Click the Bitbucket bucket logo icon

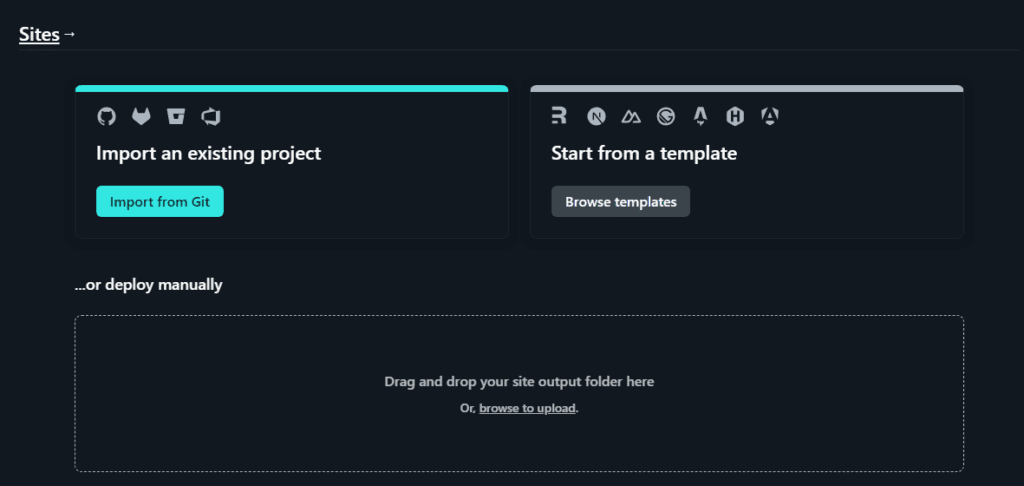[176, 117]
